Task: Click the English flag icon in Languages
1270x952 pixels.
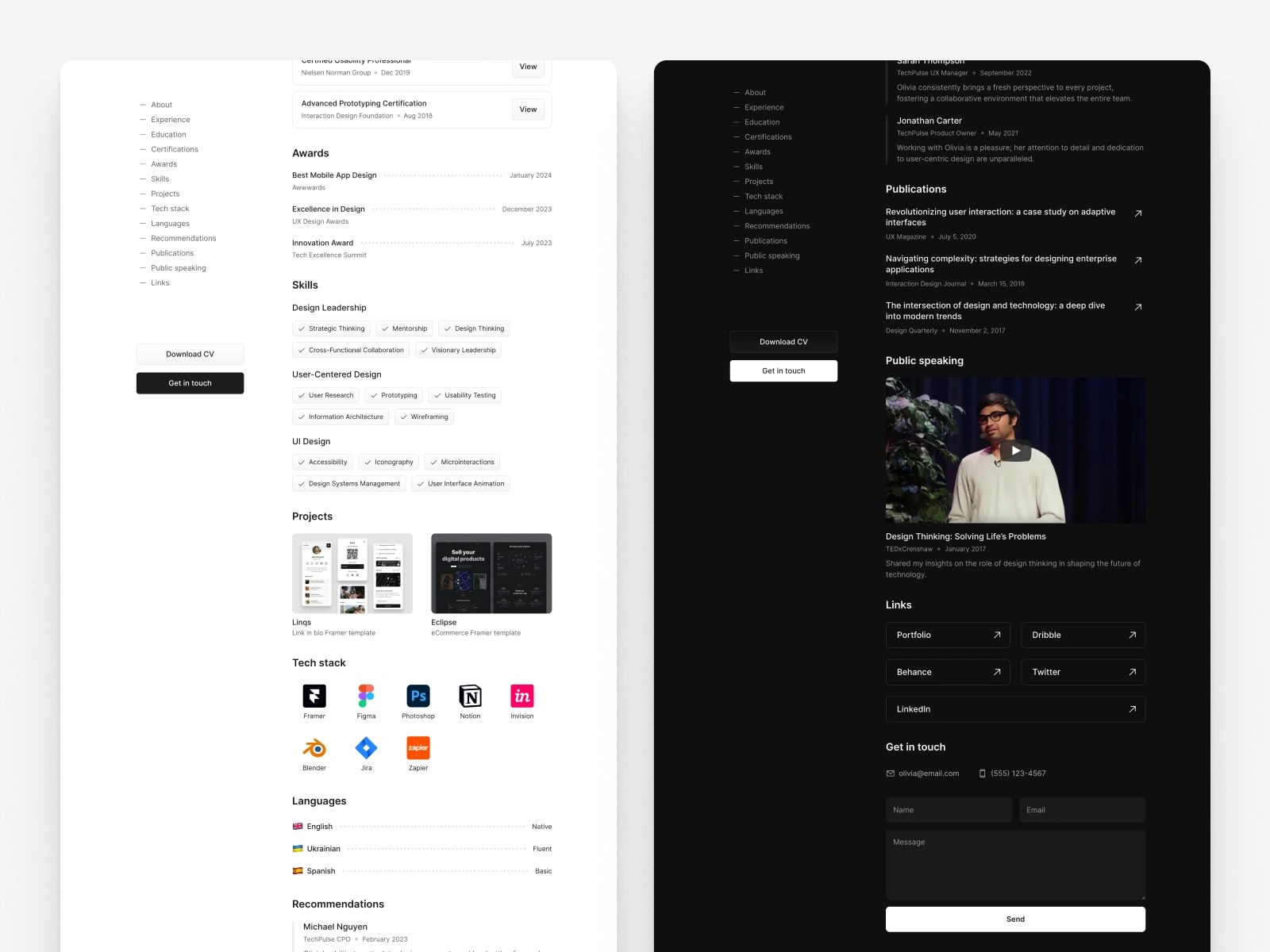Action: pos(298,827)
